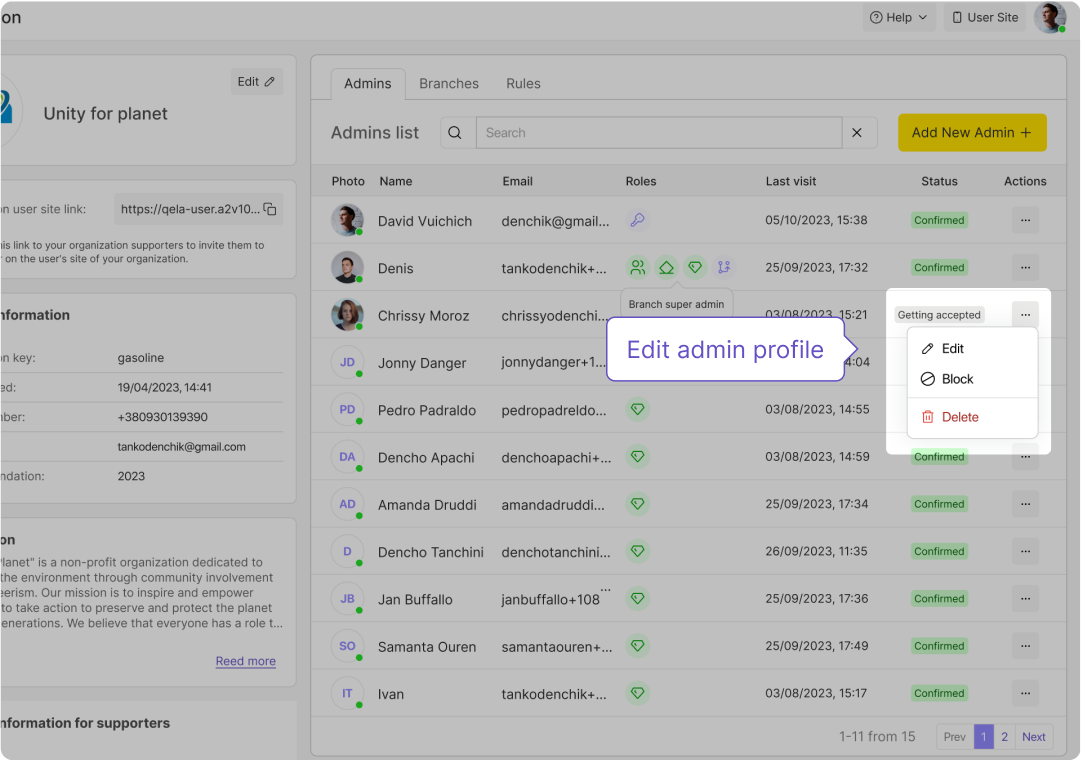The width and height of the screenshot is (1081, 760).
Task: Click the diamond role icon for Pedro Padraldo
Action: [637, 409]
